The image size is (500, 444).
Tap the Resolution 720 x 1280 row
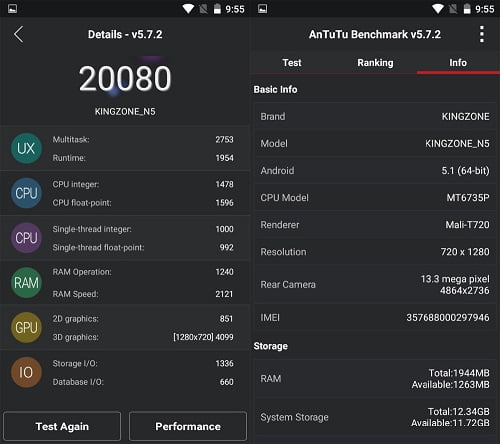tap(375, 252)
